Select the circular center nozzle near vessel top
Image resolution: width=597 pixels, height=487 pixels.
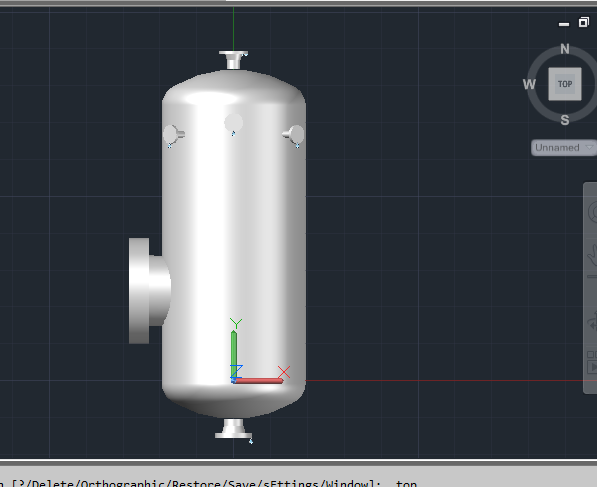coord(233,123)
